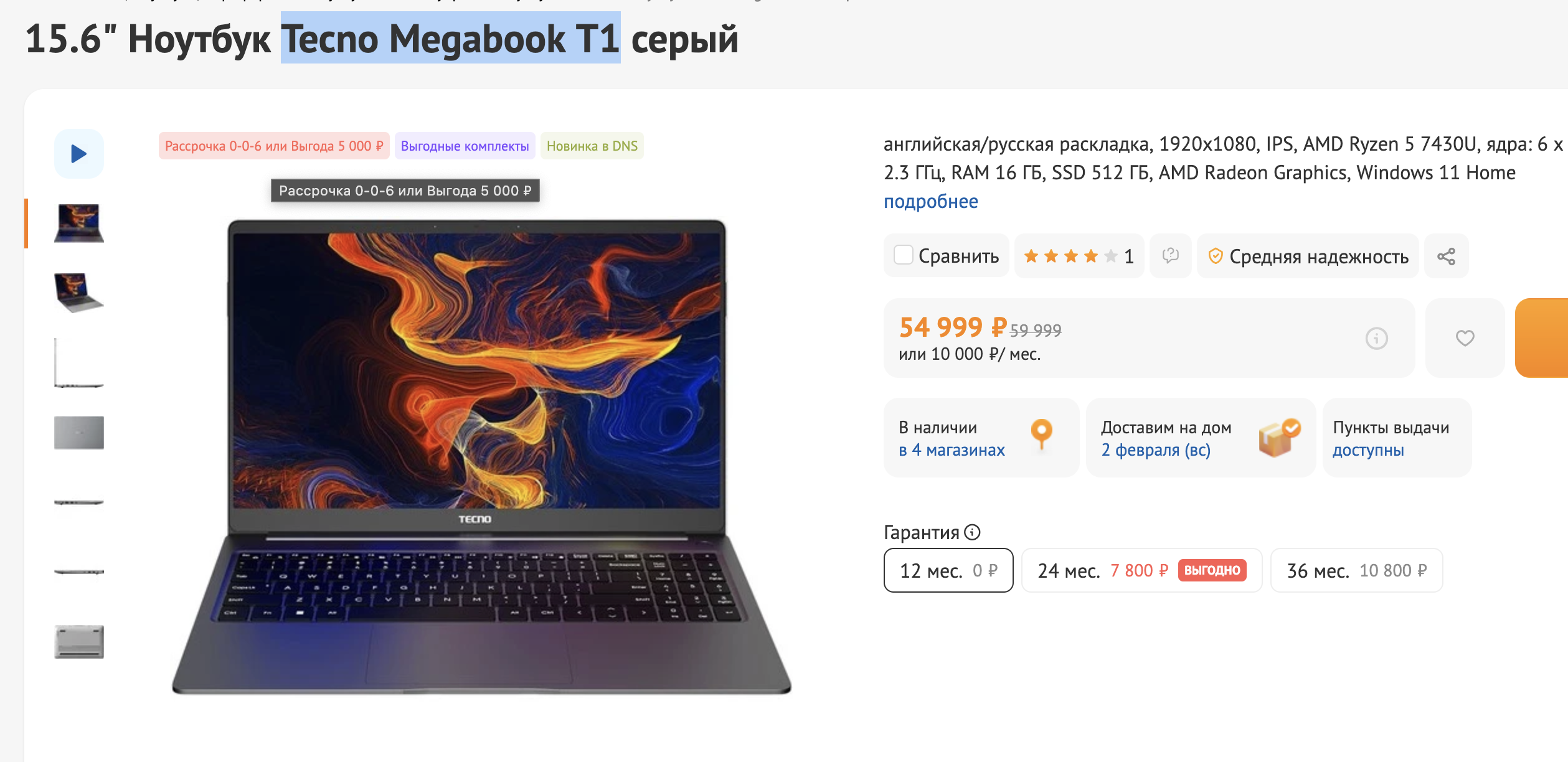Image resolution: width=1568 pixels, height=762 pixels.
Task: Open Выгодные комплекты tag
Action: click(x=465, y=146)
